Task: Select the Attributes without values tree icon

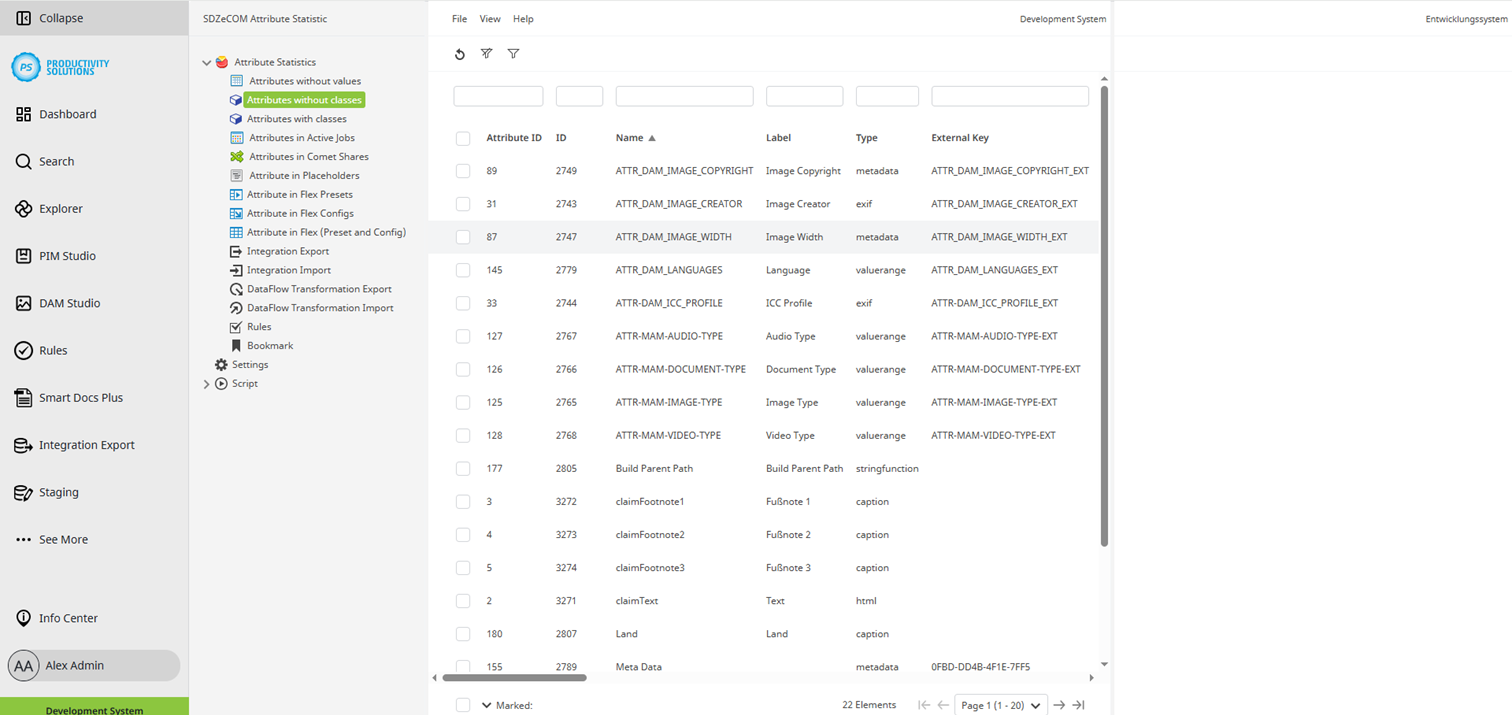Action: click(x=235, y=81)
